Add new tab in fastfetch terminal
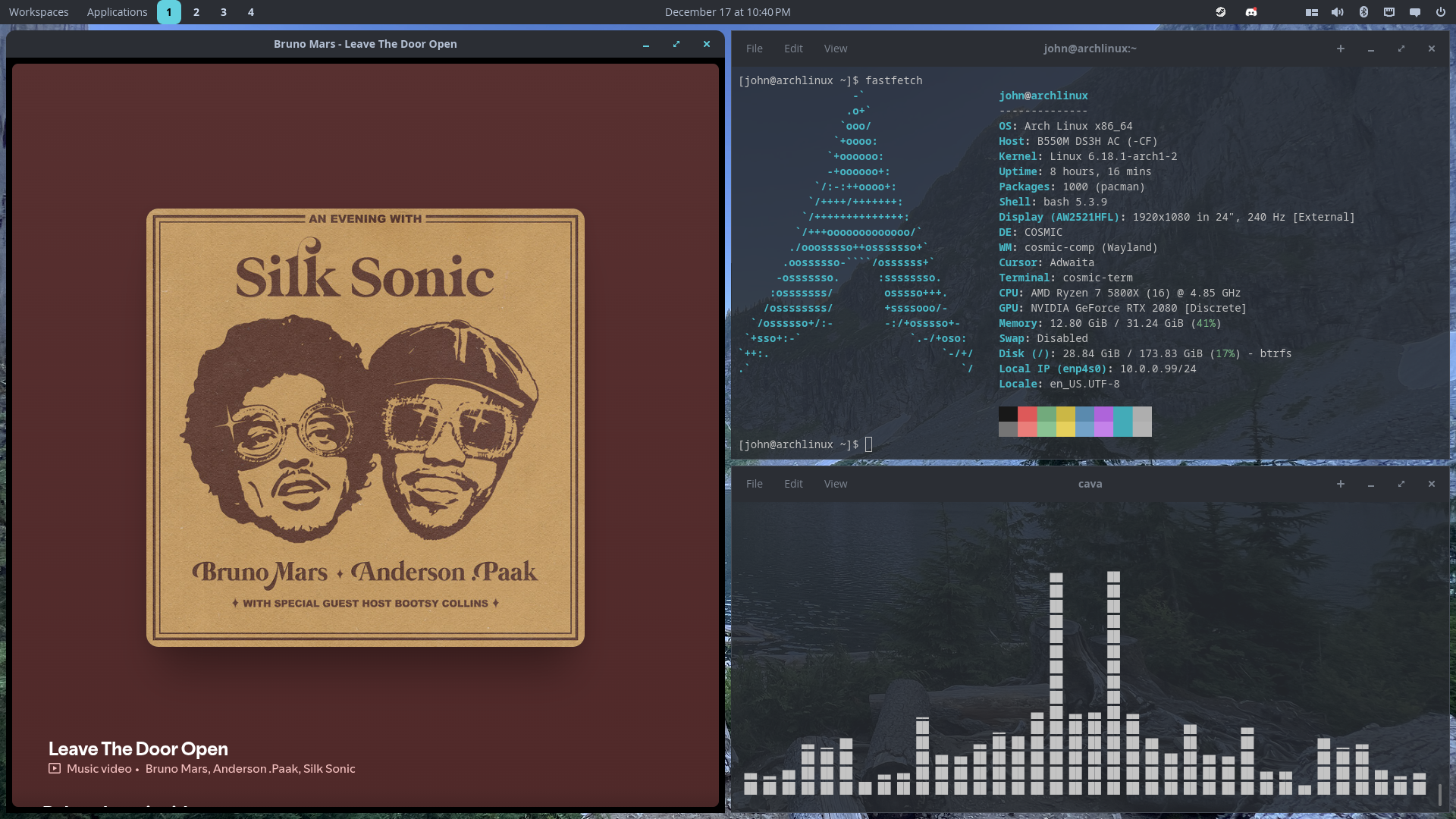The width and height of the screenshot is (1456, 819). (1341, 49)
